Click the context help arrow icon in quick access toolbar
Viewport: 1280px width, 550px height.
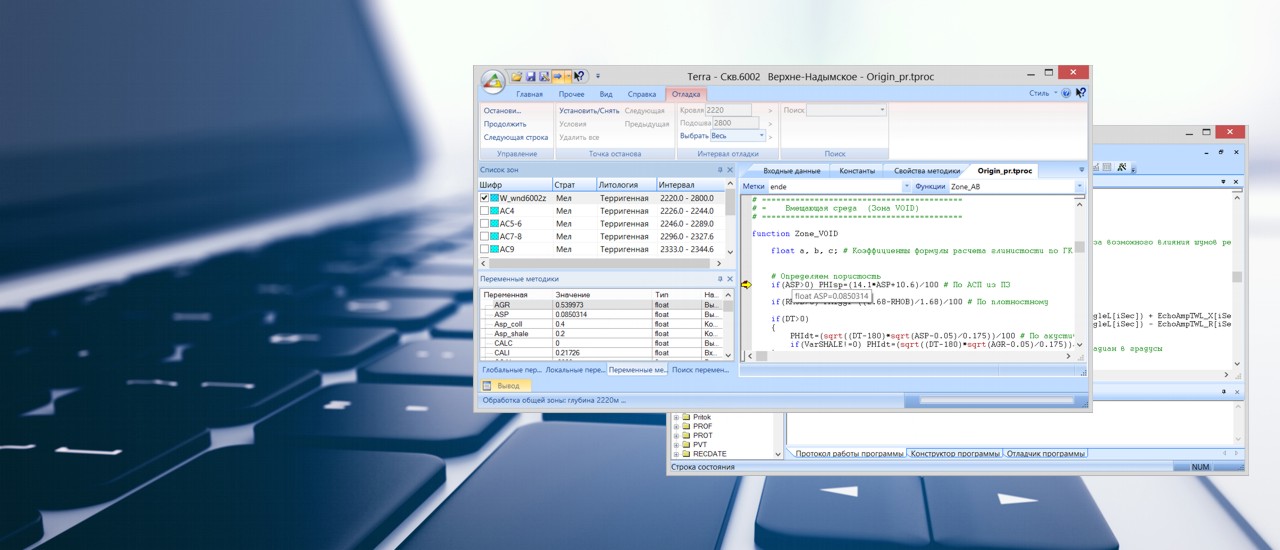pos(579,76)
